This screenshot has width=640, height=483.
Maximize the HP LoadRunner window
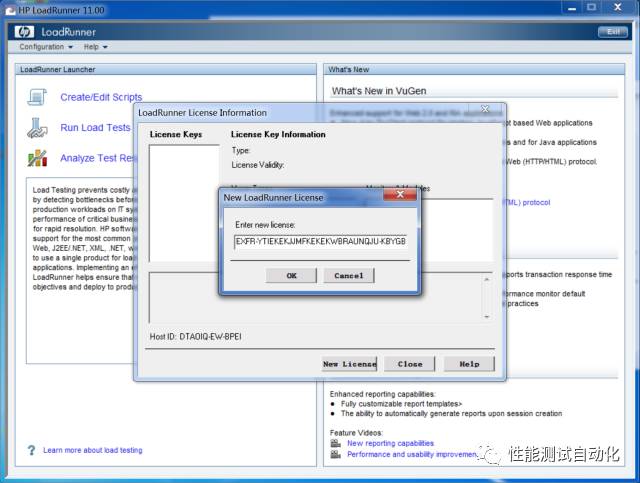[x=591, y=8]
